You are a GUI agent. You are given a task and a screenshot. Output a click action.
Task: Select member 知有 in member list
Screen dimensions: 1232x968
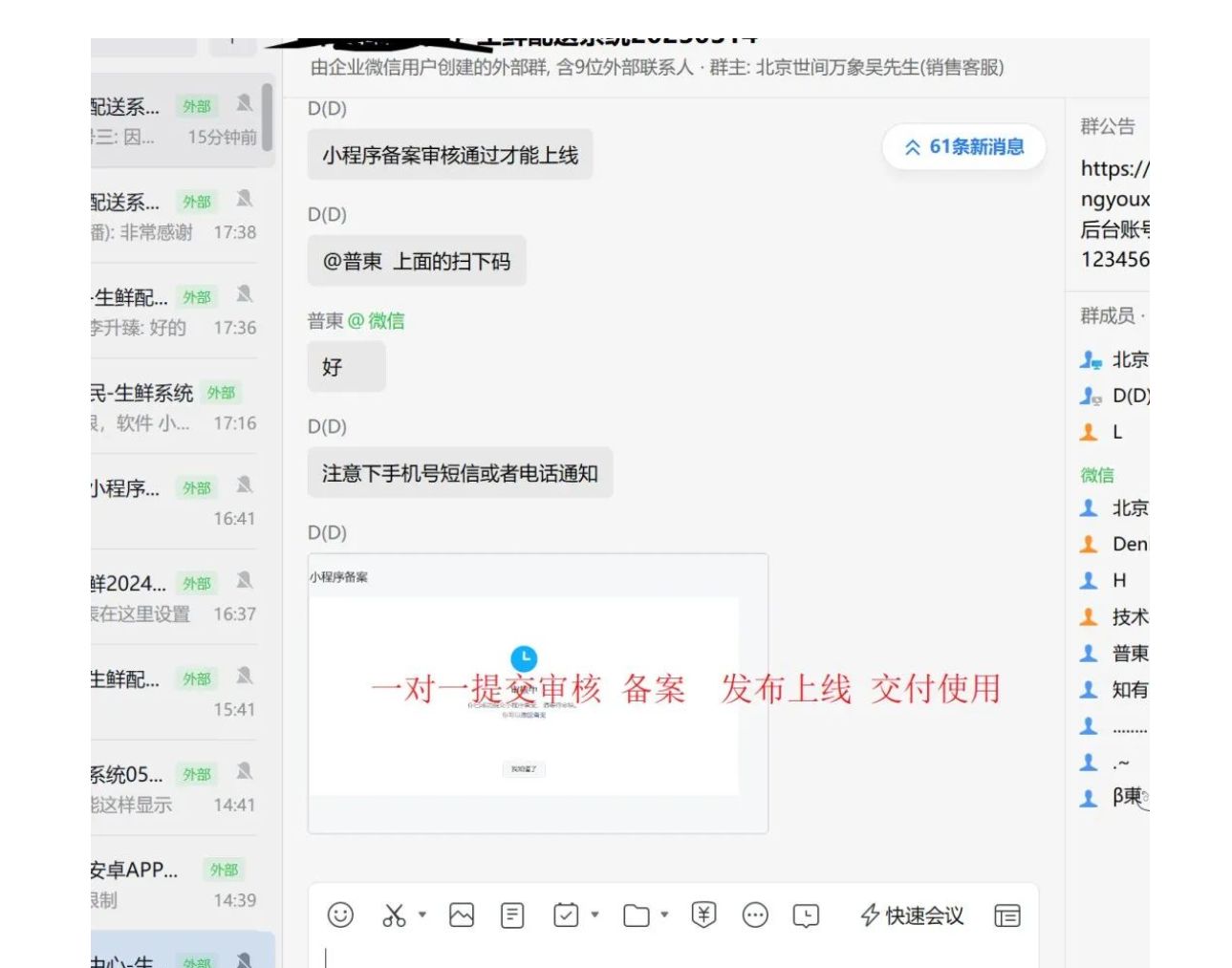(x=1113, y=690)
